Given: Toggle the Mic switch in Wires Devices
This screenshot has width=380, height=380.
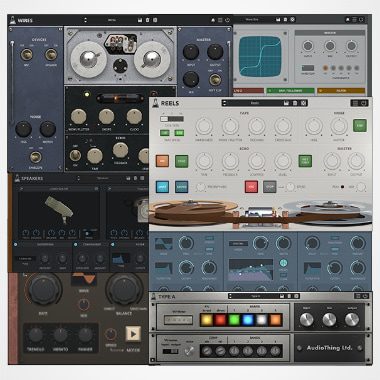Looking at the screenshot, I should [26, 54].
